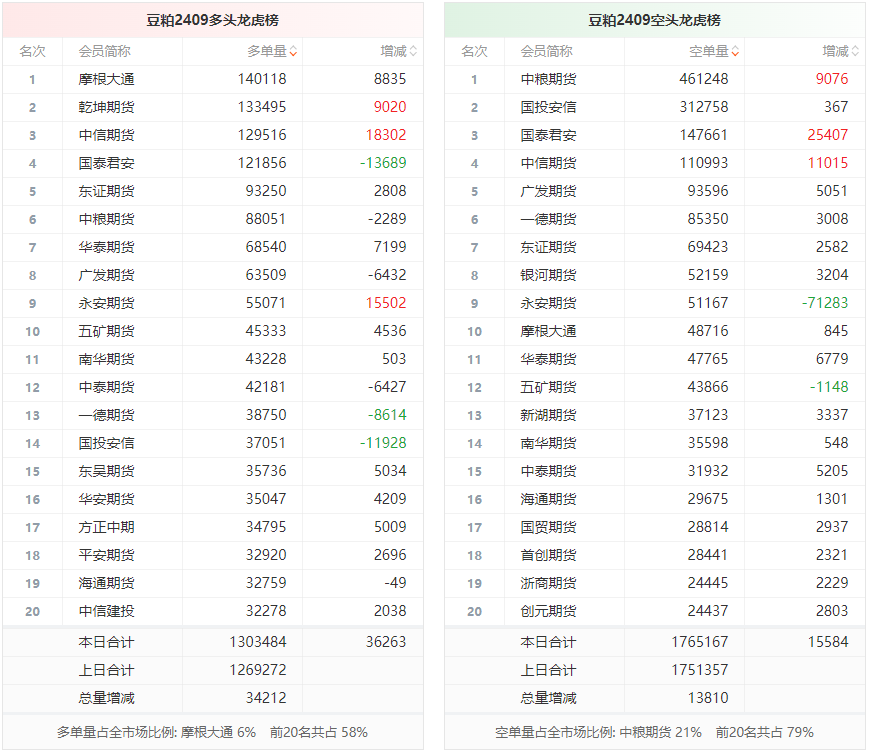The height and width of the screenshot is (752, 869).
Task: Click 会员简称 column header in 多头 table
Action: click(104, 51)
